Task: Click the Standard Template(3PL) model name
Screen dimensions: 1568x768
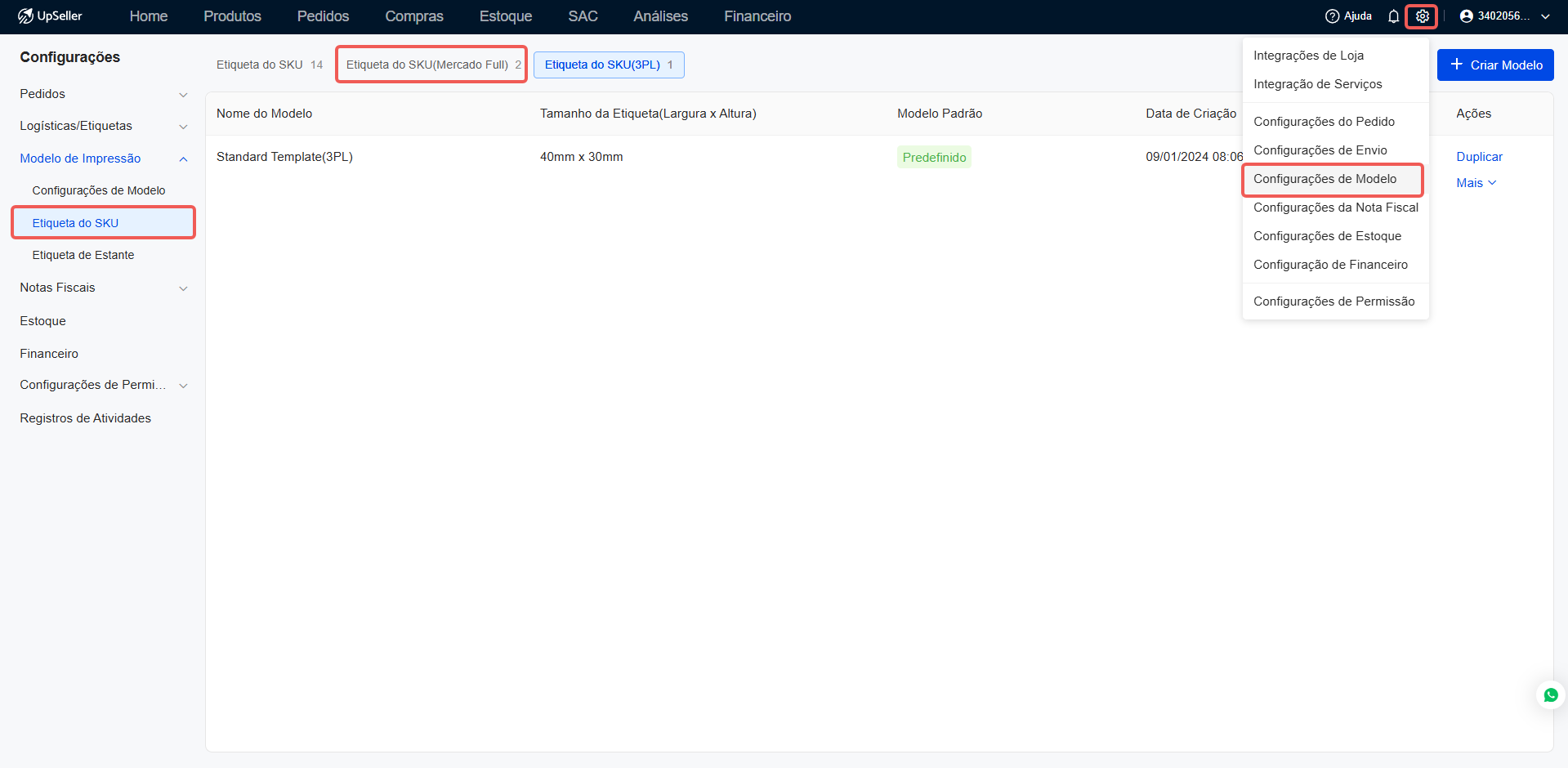Action: tap(284, 157)
